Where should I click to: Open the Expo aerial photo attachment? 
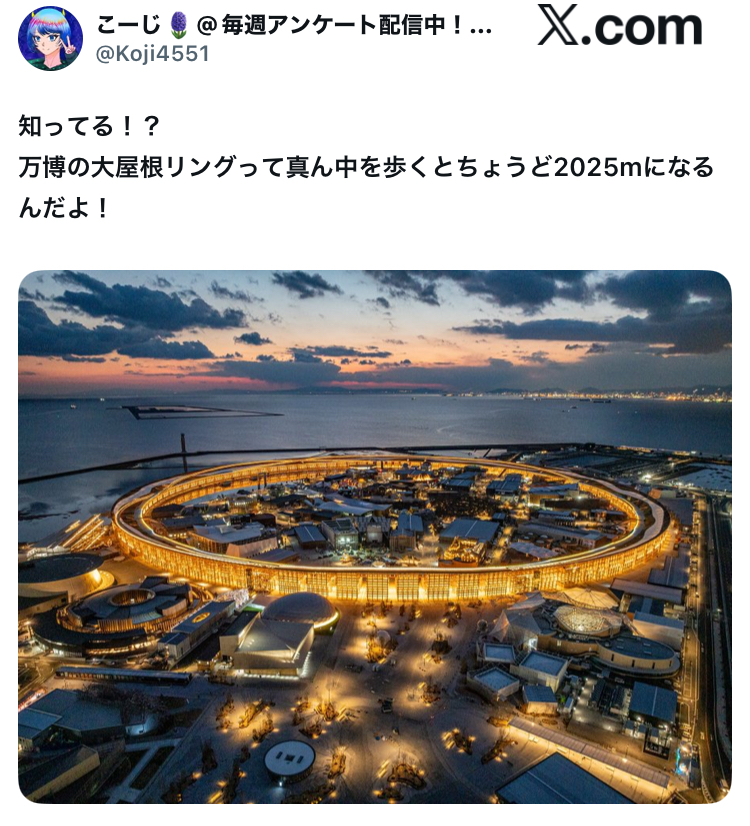click(x=374, y=536)
